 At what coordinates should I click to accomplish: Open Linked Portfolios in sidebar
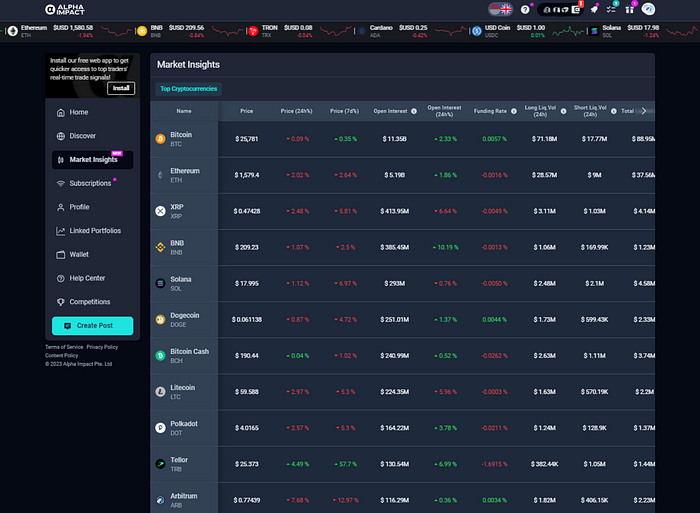click(92, 230)
